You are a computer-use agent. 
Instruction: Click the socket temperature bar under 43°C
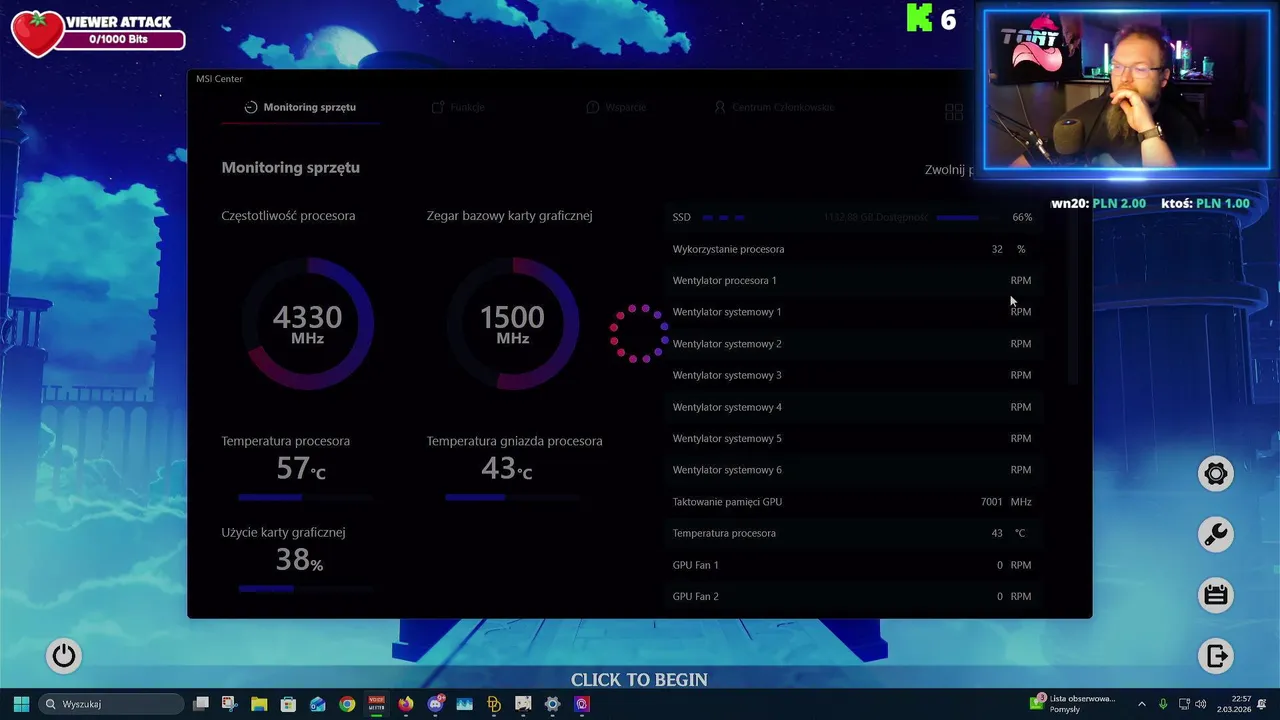click(x=511, y=497)
